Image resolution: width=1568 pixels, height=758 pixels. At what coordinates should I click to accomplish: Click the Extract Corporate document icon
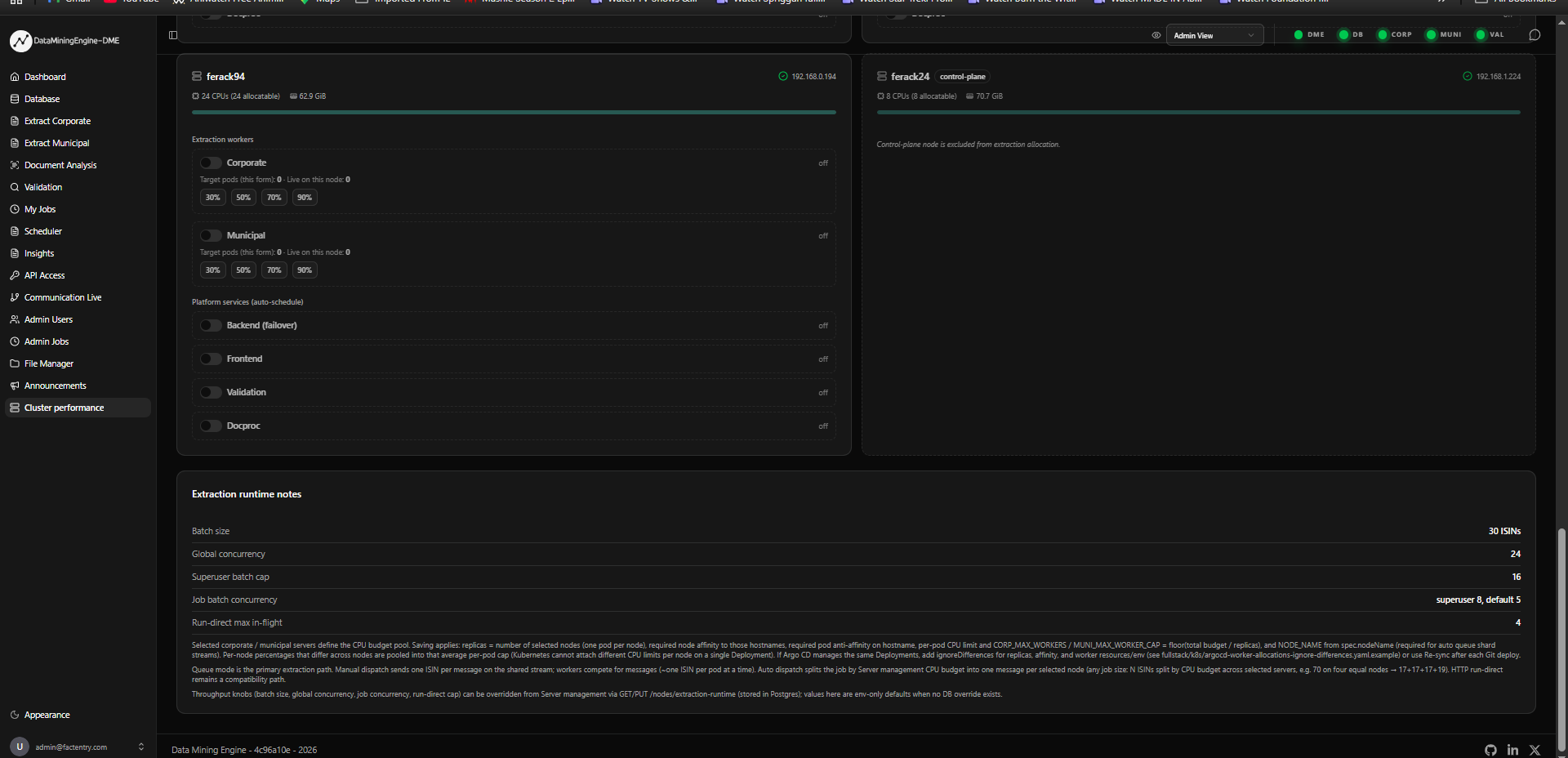pyautogui.click(x=15, y=121)
